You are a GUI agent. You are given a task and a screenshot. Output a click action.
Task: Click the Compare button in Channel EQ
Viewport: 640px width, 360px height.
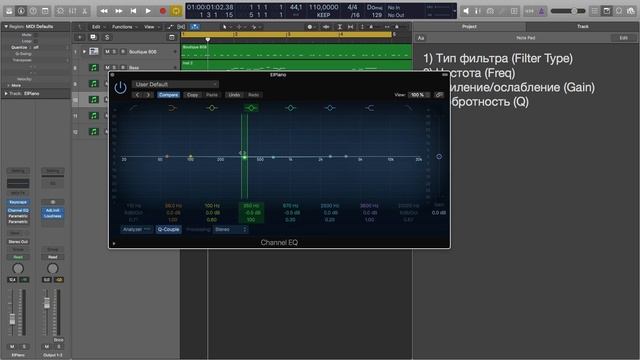tap(168, 95)
